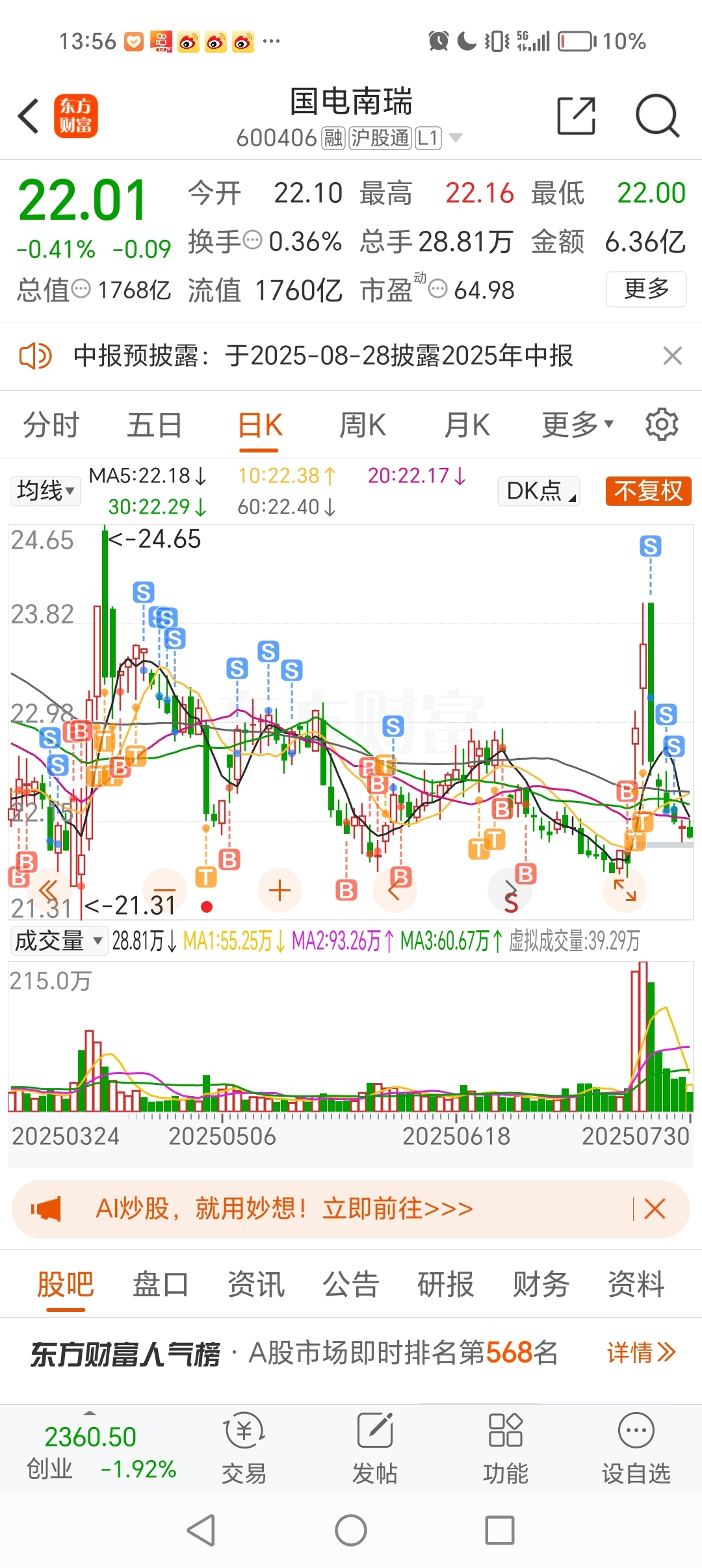
Task: Open 功能 functions icon
Action: click(x=506, y=1448)
